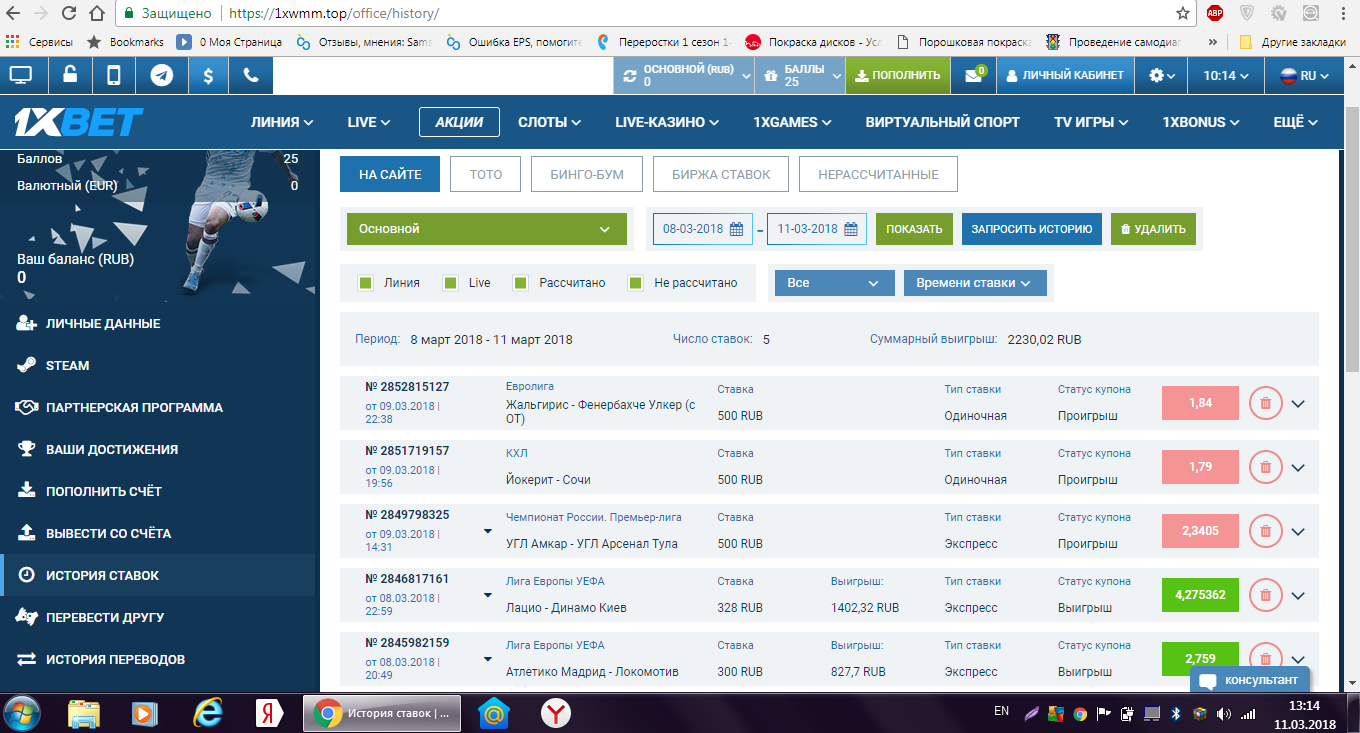This screenshot has height=733, width=1360.
Task: Open Internet Explorer from the taskbar
Action: [208, 713]
